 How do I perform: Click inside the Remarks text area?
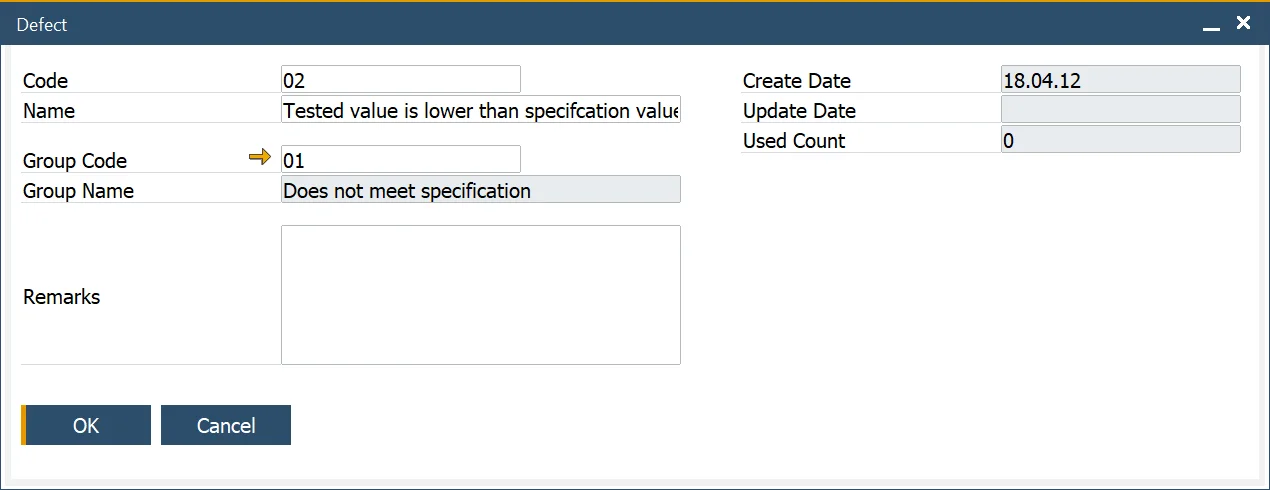480,295
